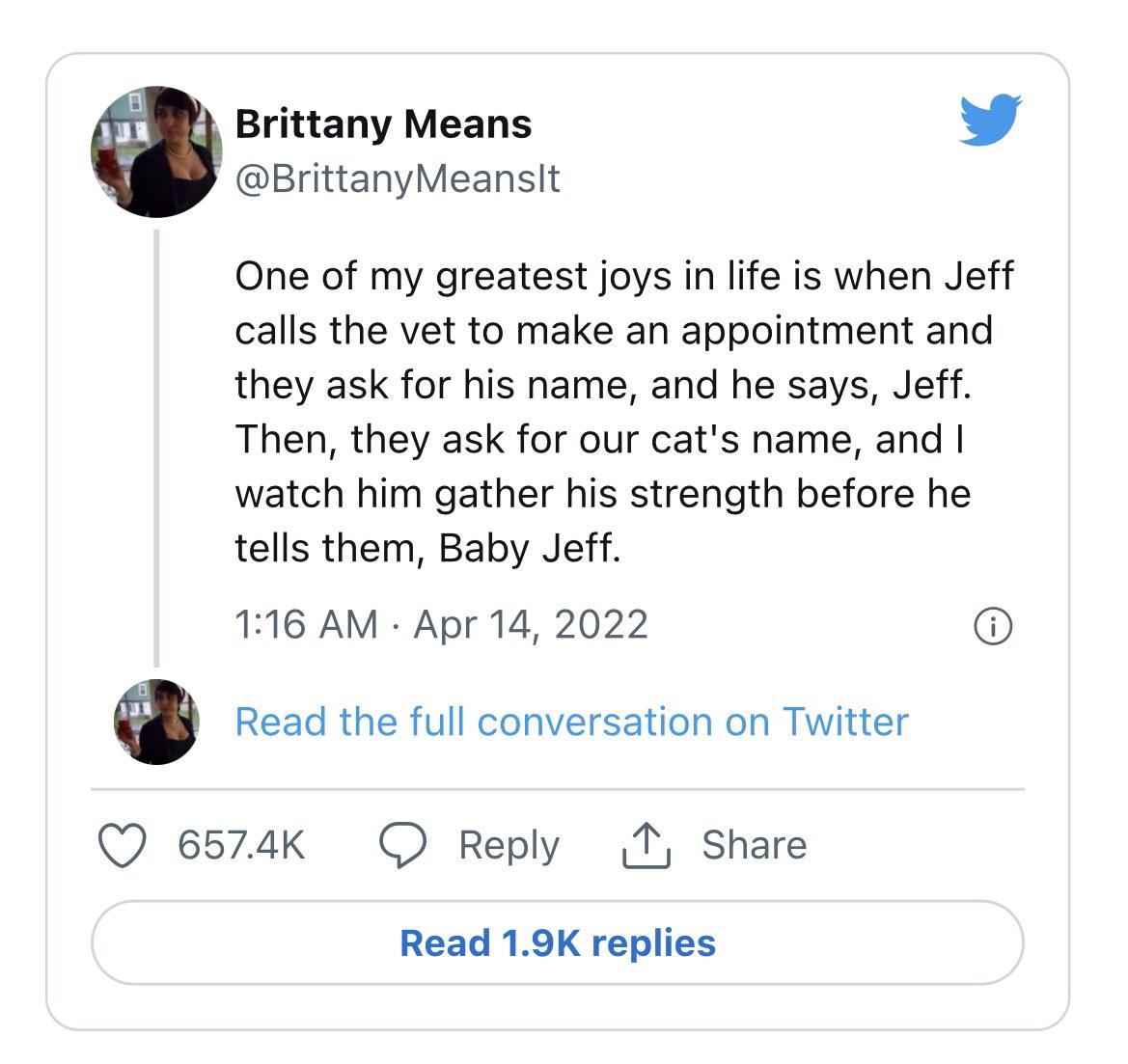This screenshot has width=1128, height=1064.
Task: Click the 657.4K like count
Action: (240, 844)
